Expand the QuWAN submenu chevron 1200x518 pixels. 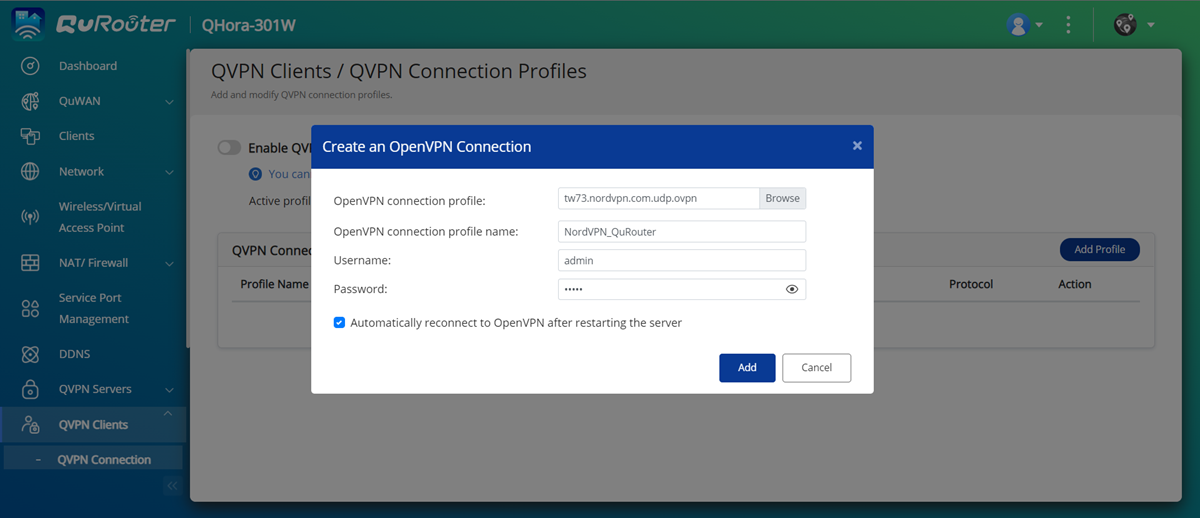tap(169, 102)
